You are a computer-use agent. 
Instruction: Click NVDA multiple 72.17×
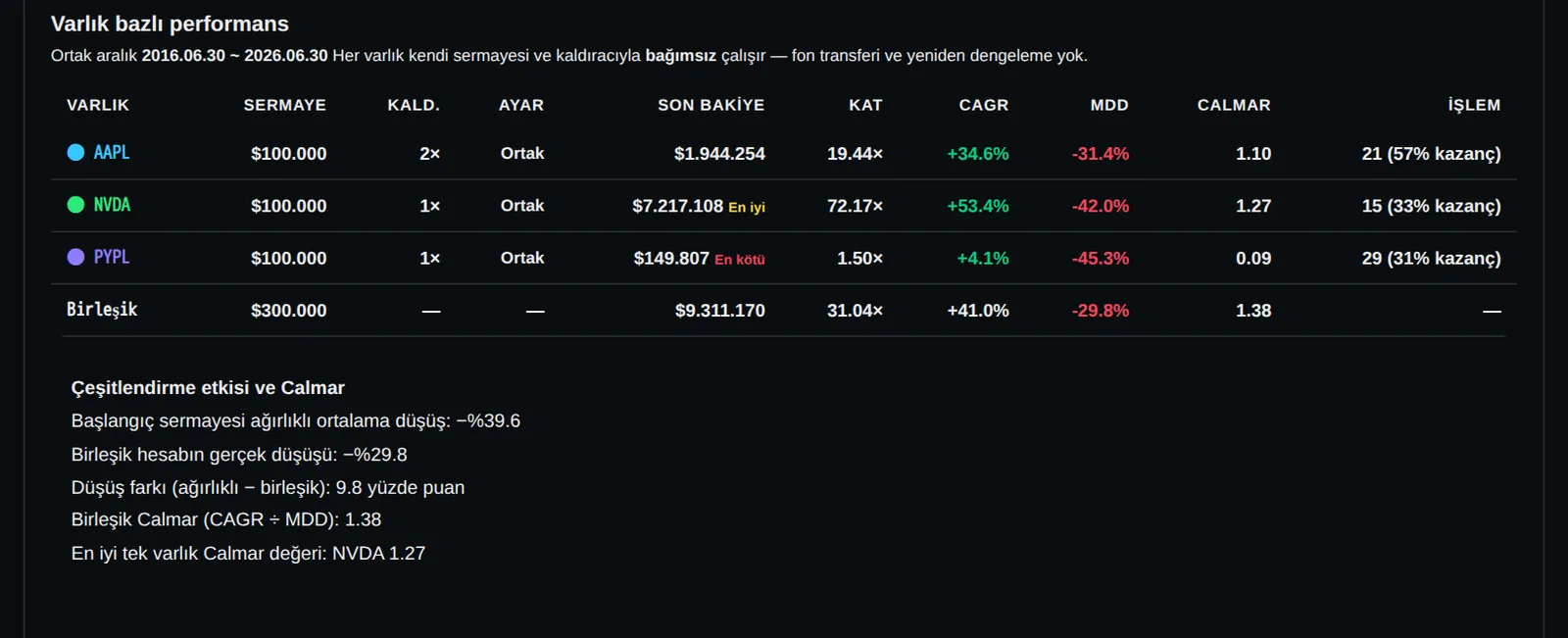[855, 206]
